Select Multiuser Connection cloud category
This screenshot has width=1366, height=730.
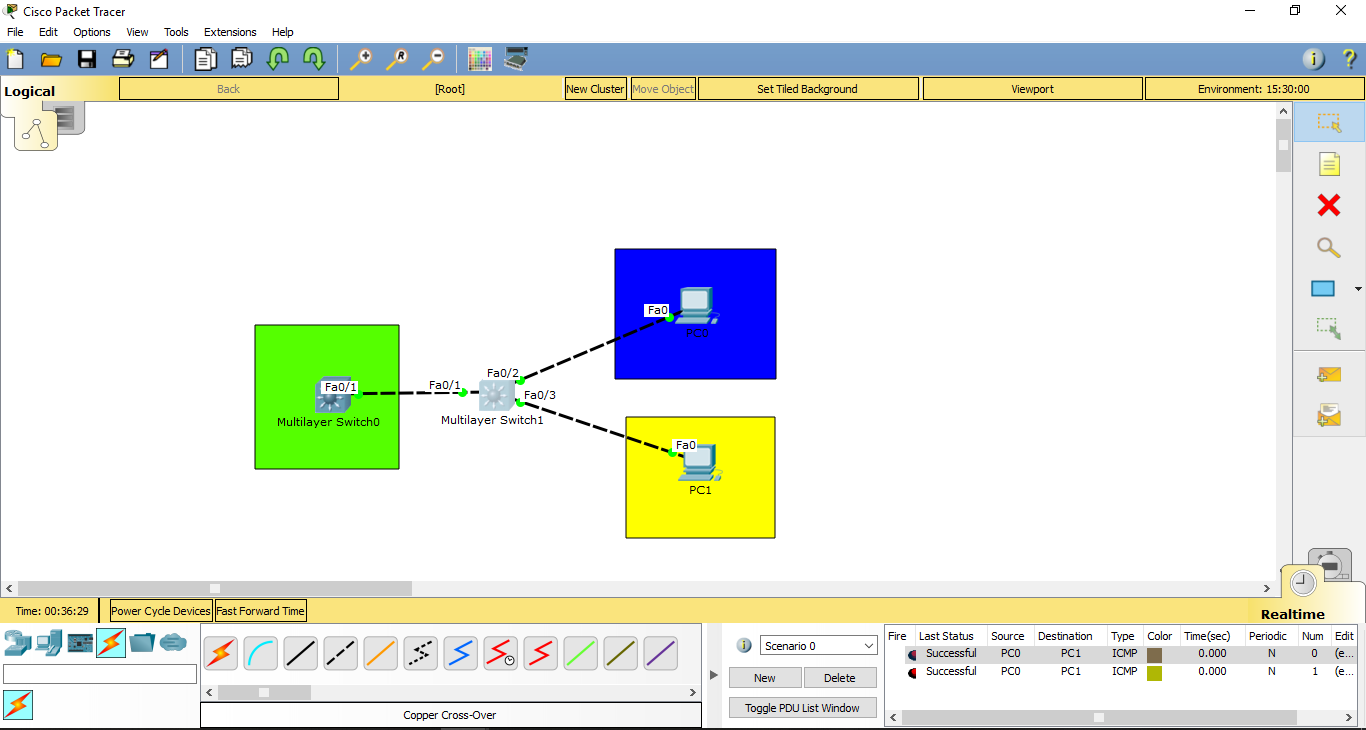pos(173,643)
